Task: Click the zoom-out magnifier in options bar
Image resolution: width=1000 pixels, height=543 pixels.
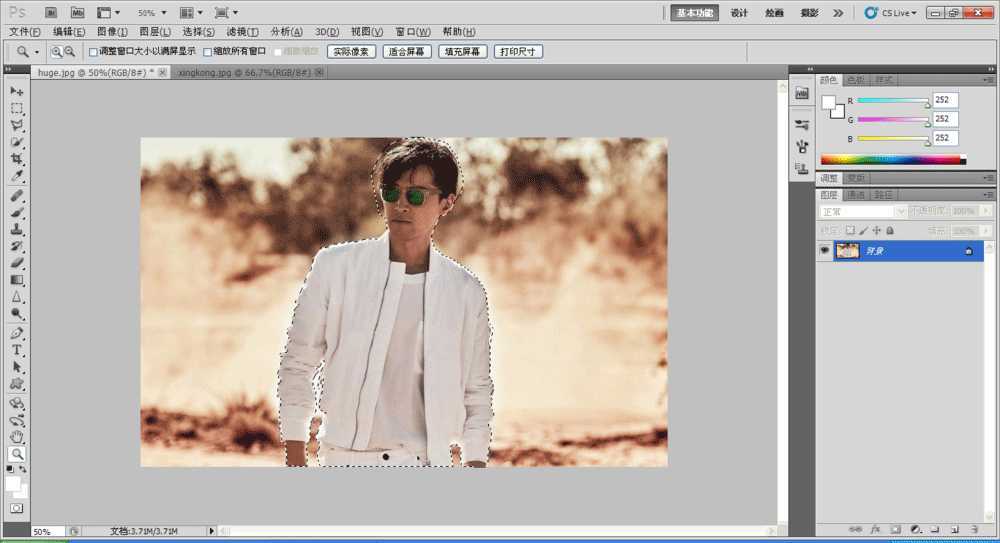Action: (69, 51)
